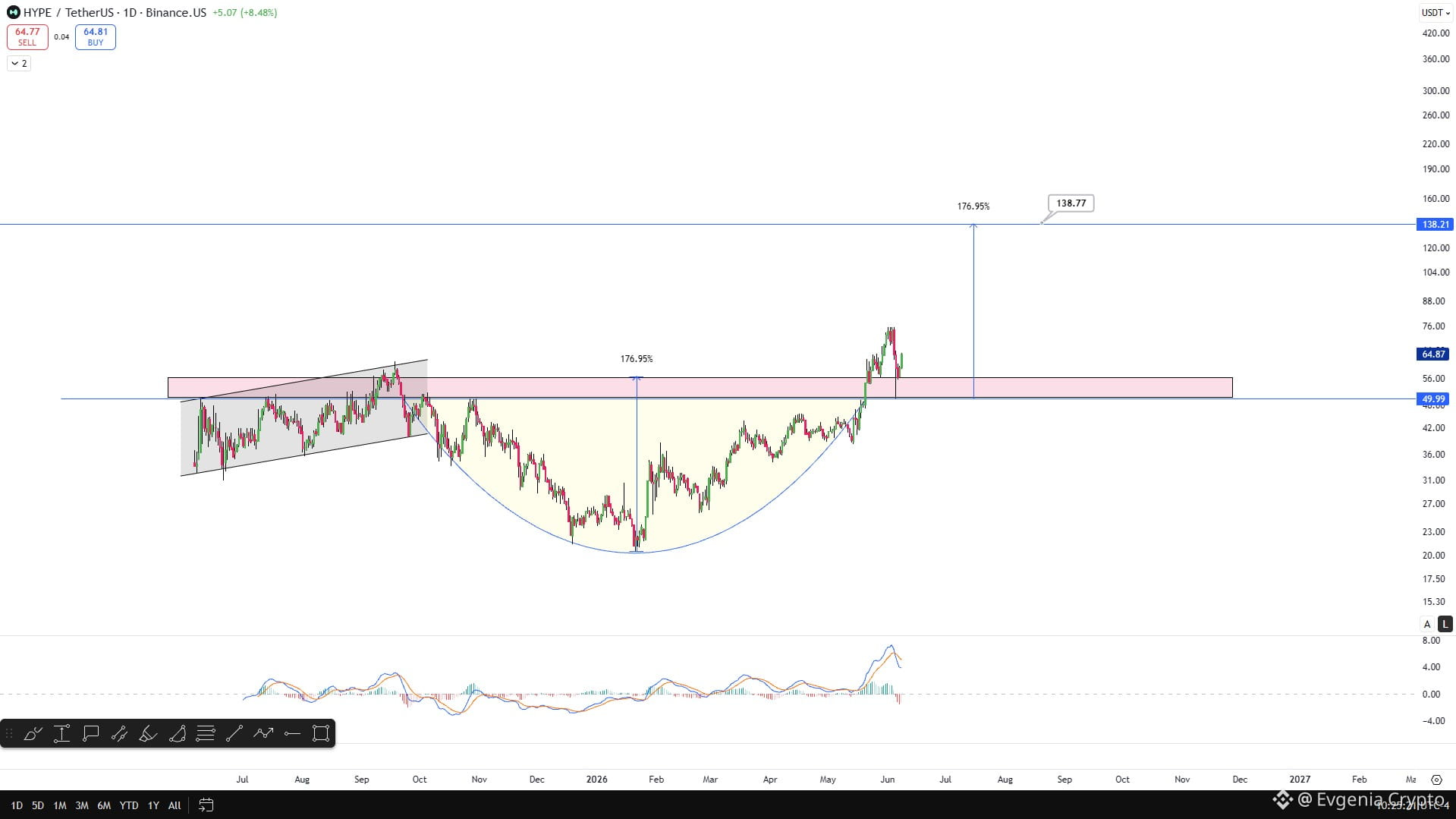This screenshot has width=1456, height=819.
Task: Click the 420.00 price scale value
Action: click(1436, 33)
